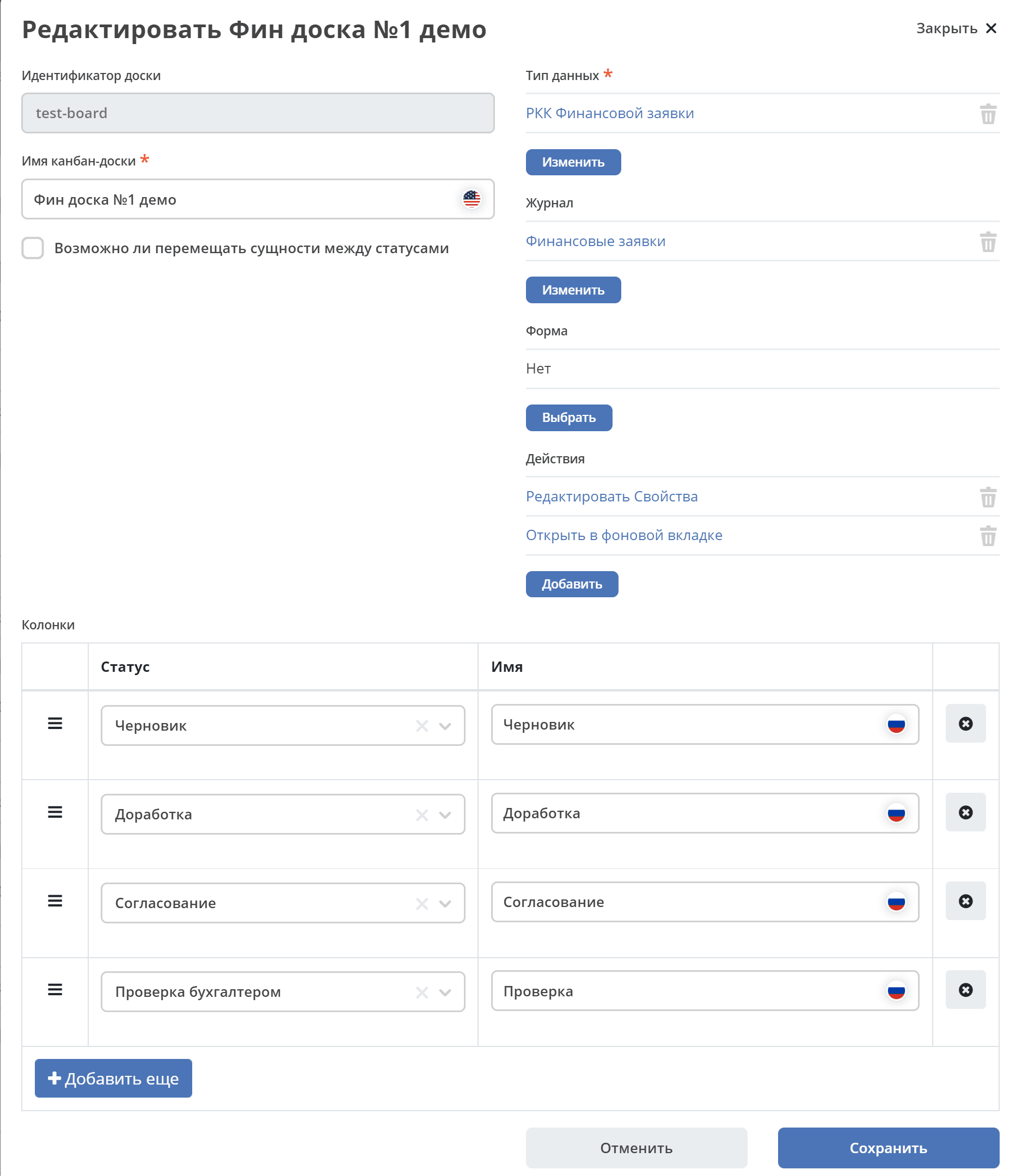Open the РКК Финансовой заявки link
Screen dimensions: 1016x1176
610,113
